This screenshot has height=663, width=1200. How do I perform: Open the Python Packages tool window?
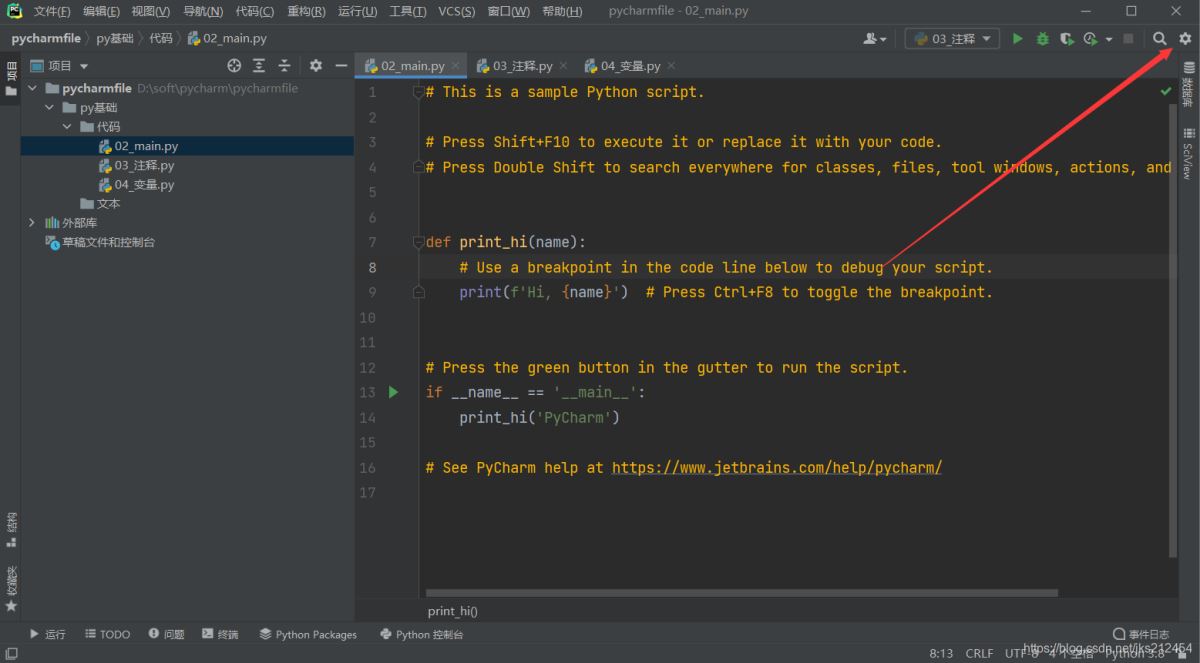[308, 634]
